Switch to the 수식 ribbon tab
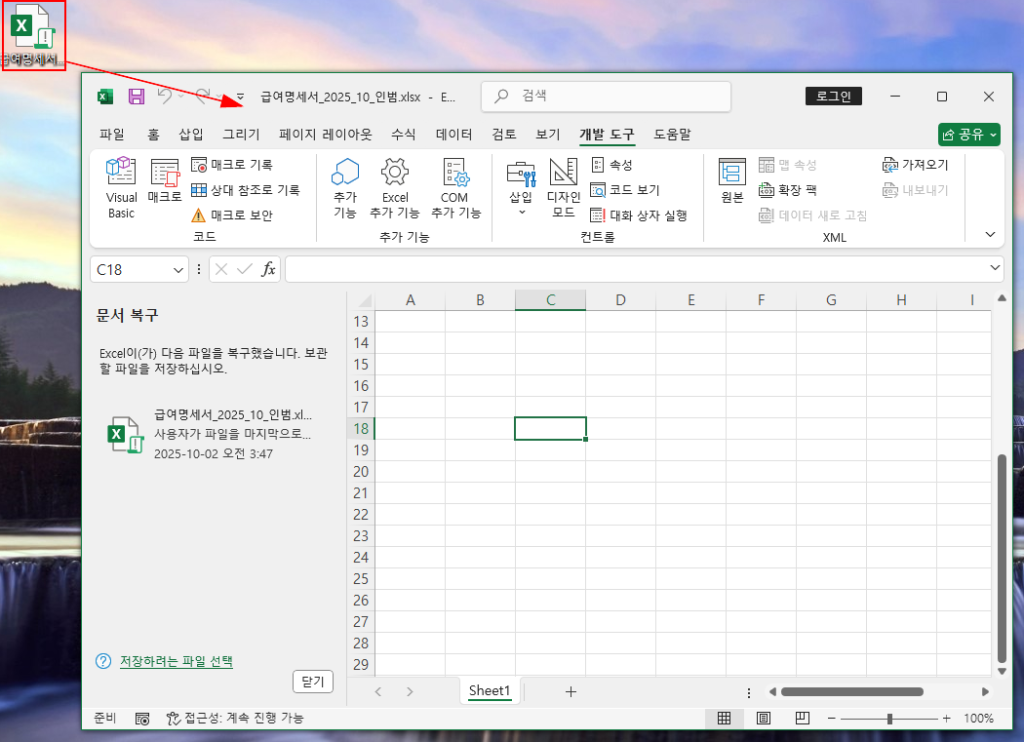 (403, 135)
